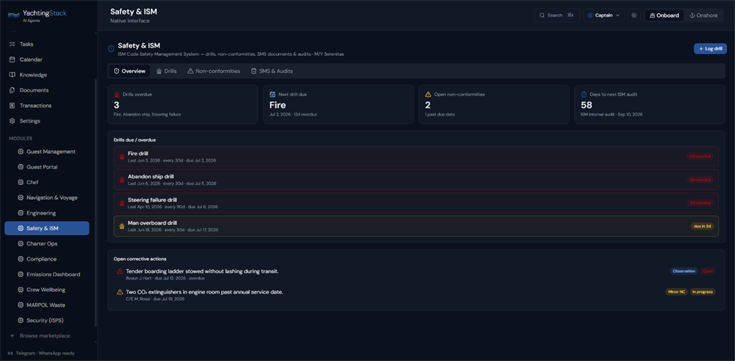Click the shield icon beside Safety & ISM heading
Screen dimensions: 735x361
(x=111, y=49)
